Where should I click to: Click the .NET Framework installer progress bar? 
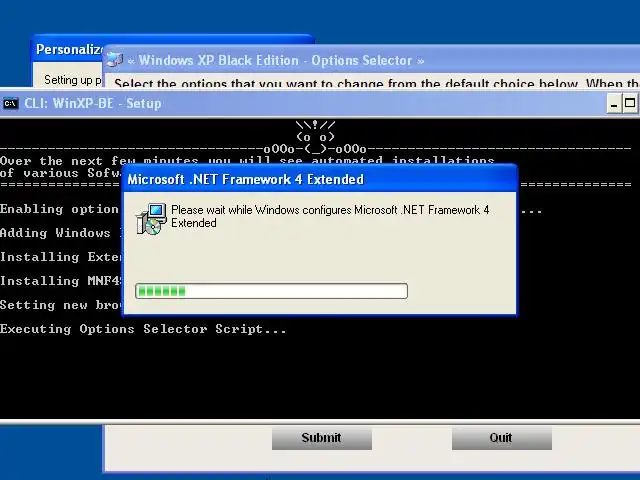271,291
